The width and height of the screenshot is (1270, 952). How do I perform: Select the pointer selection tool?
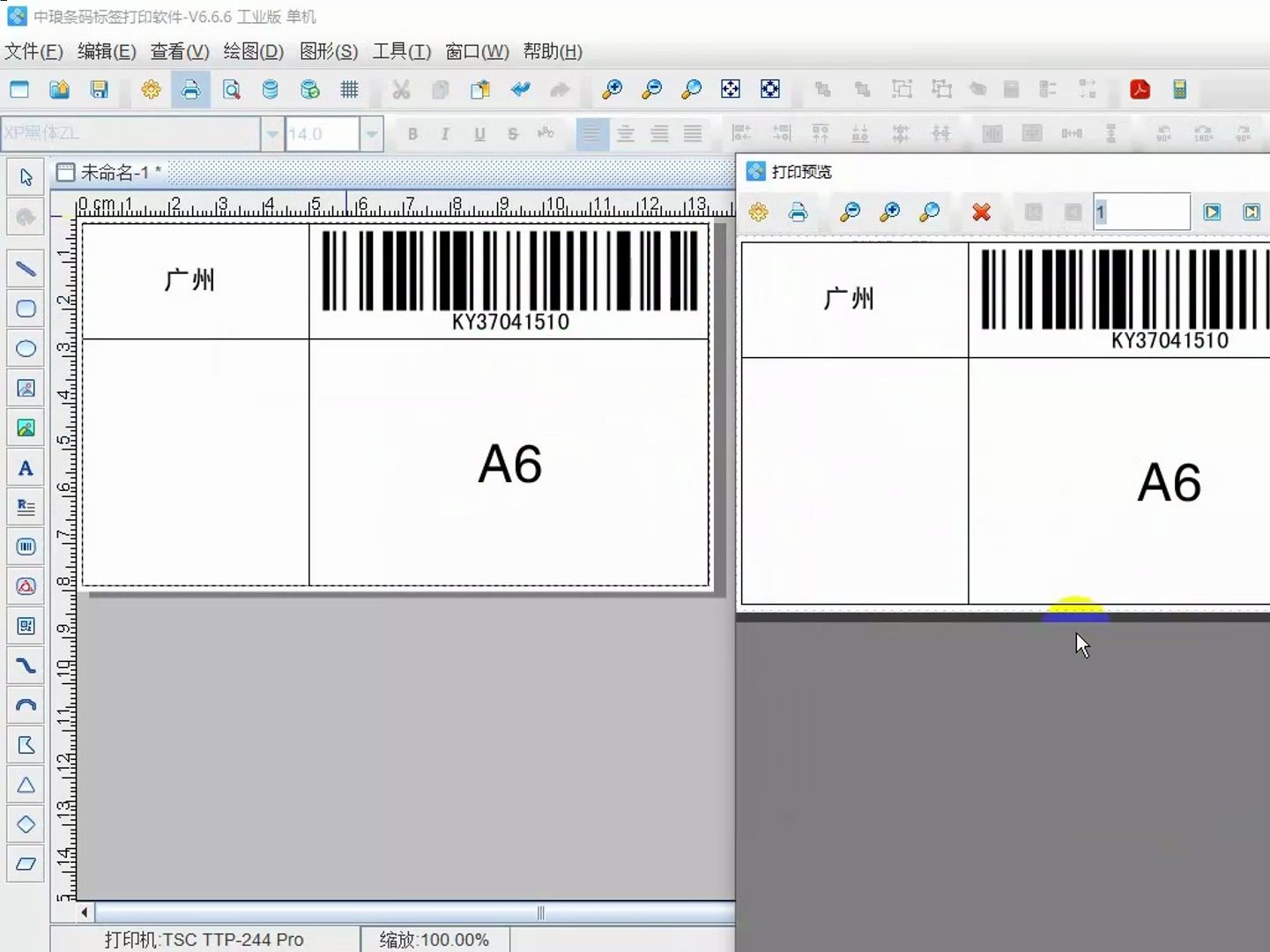pos(26,177)
